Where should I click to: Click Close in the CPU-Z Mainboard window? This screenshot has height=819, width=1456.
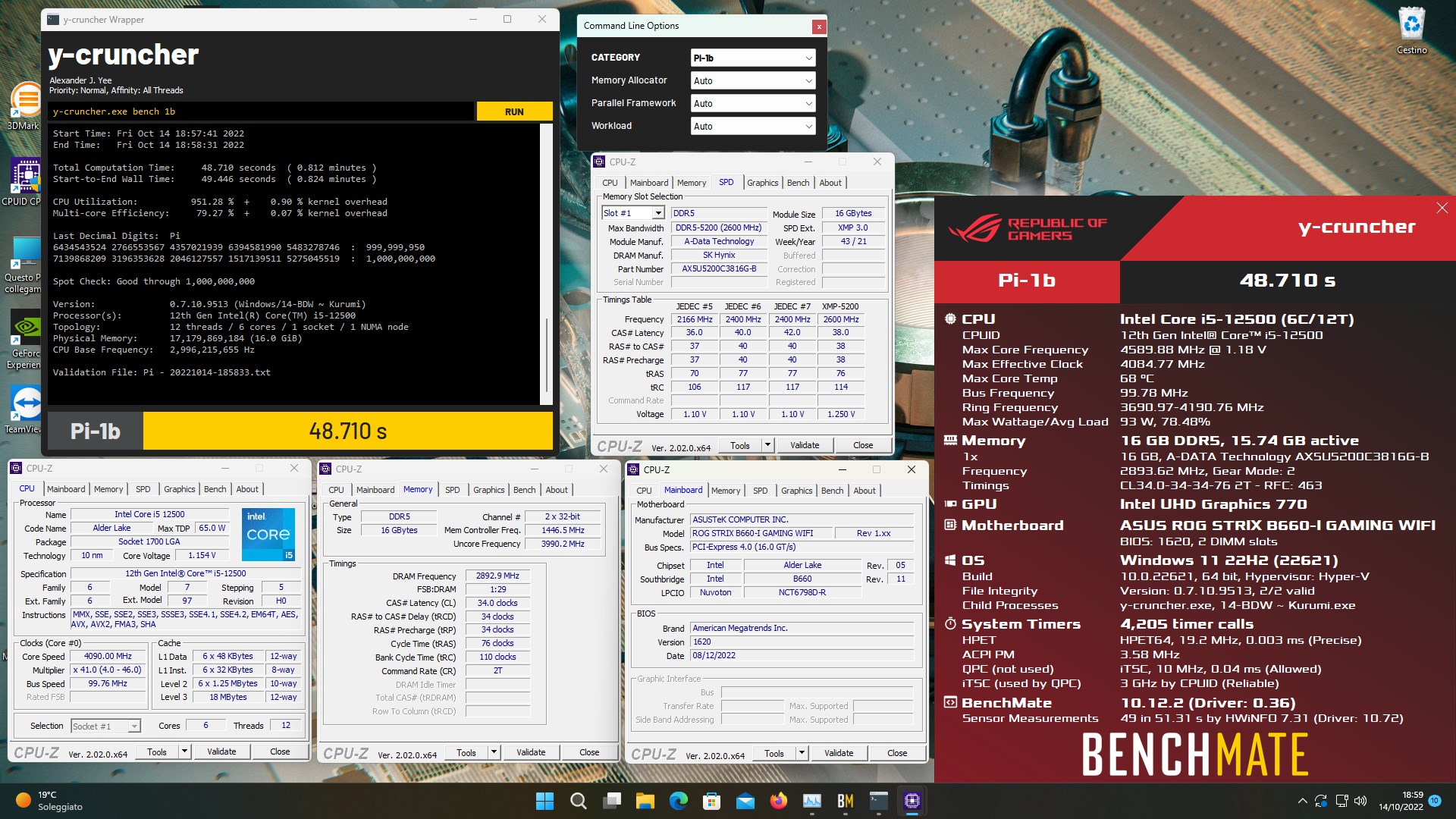(897, 752)
